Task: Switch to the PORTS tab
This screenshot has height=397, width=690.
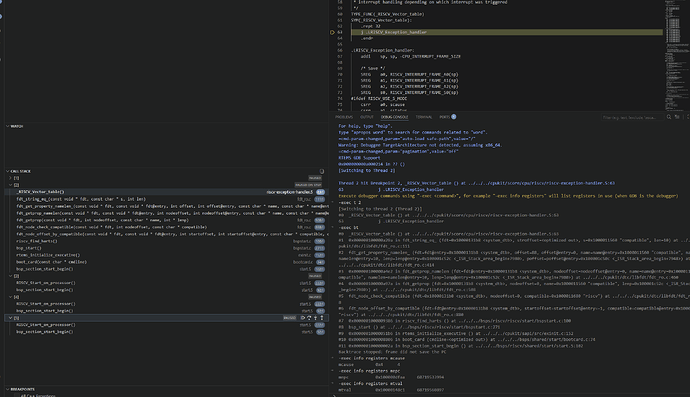Action: tap(444, 117)
